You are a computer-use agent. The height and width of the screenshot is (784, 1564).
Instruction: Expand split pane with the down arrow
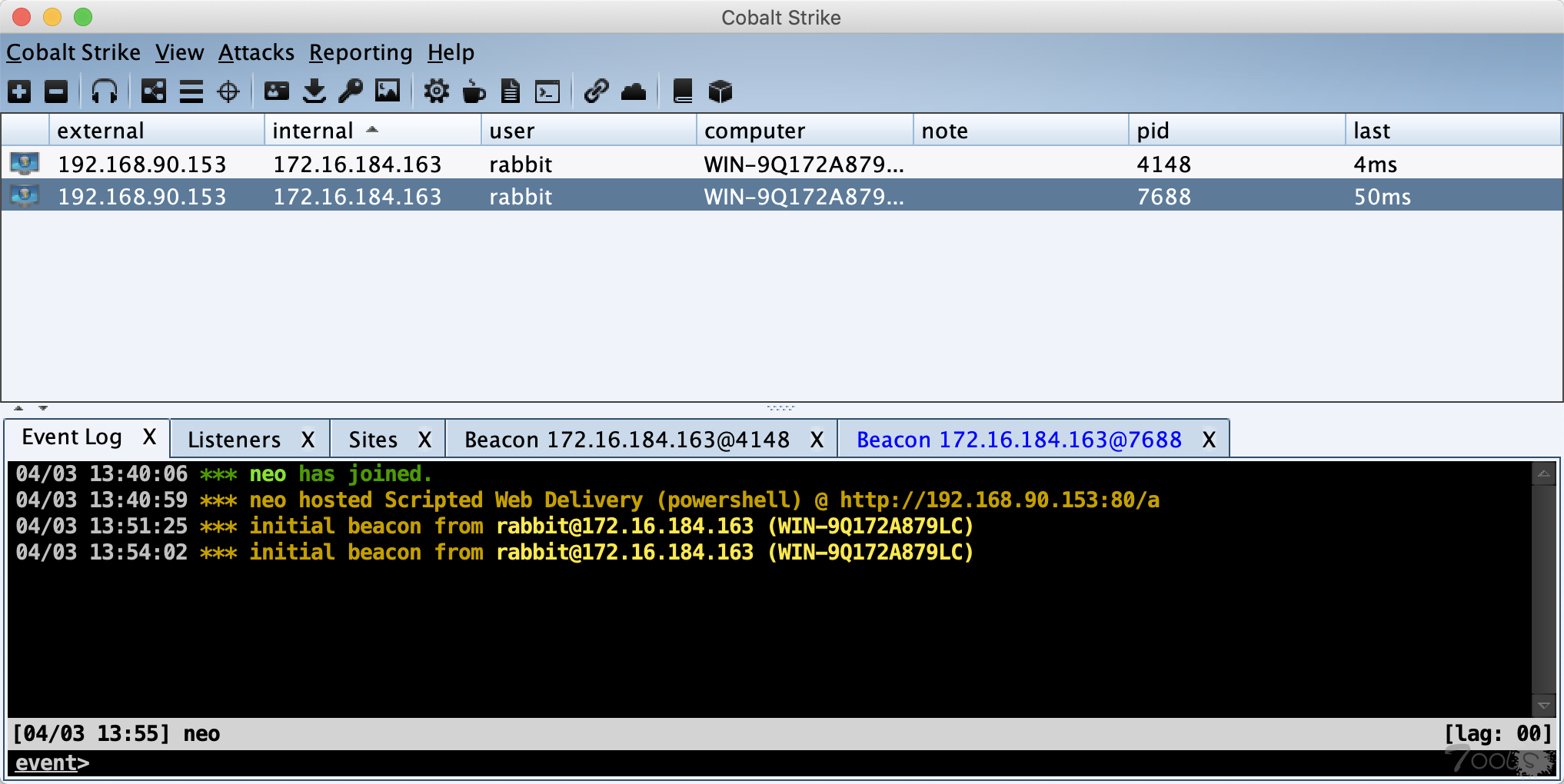[x=43, y=408]
